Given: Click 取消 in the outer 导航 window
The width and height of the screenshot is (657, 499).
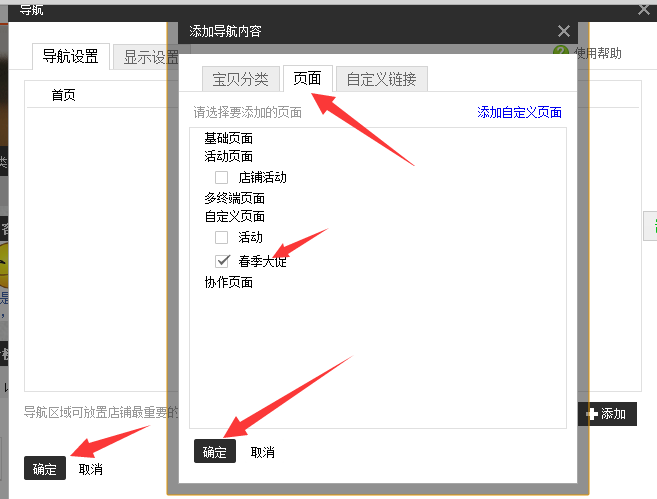Looking at the screenshot, I should coord(90,469).
